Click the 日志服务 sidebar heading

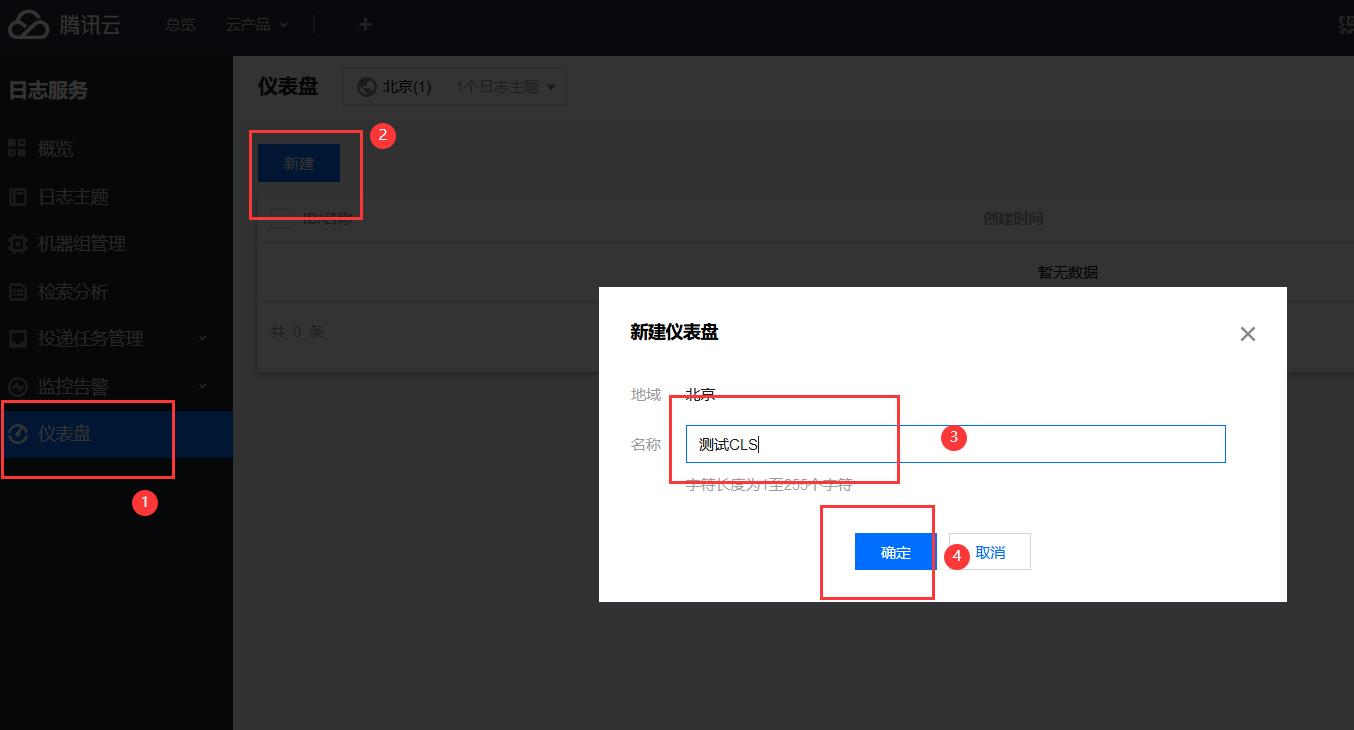click(x=48, y=90)
